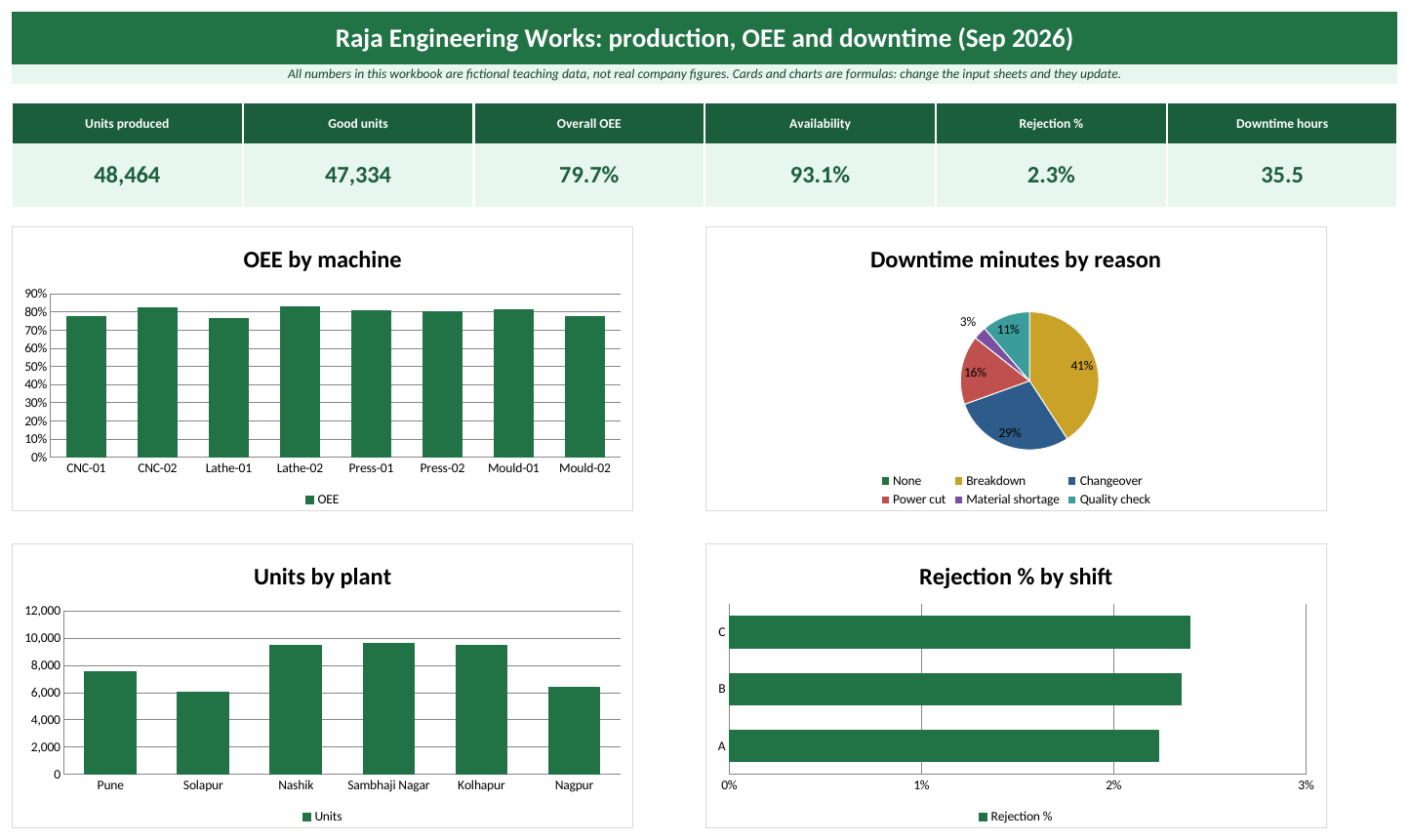Click the 79.7% overall OEE value

[x=589, y=176]
